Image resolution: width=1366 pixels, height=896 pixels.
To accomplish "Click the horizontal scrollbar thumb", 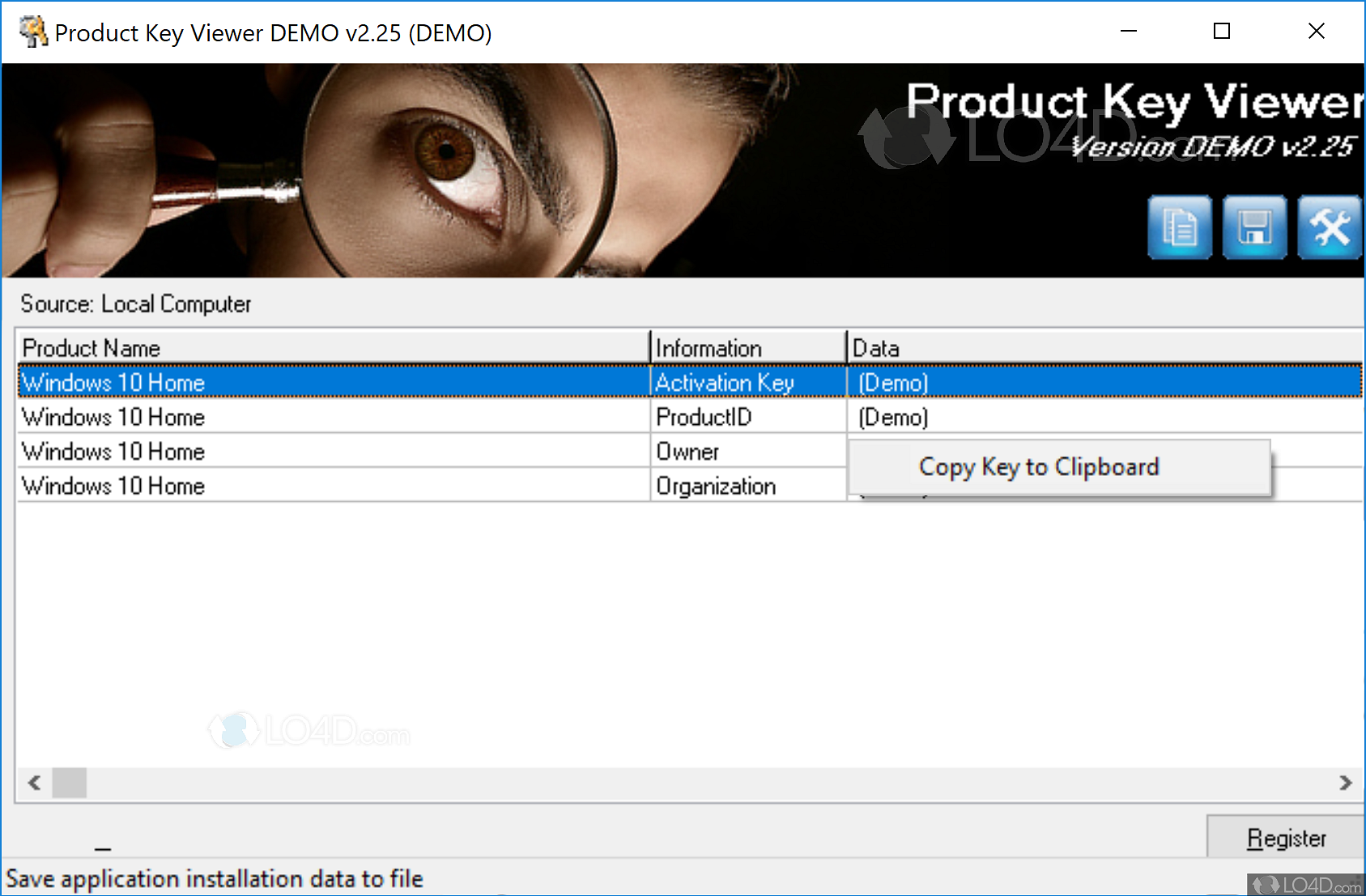I will click(70, 783).
